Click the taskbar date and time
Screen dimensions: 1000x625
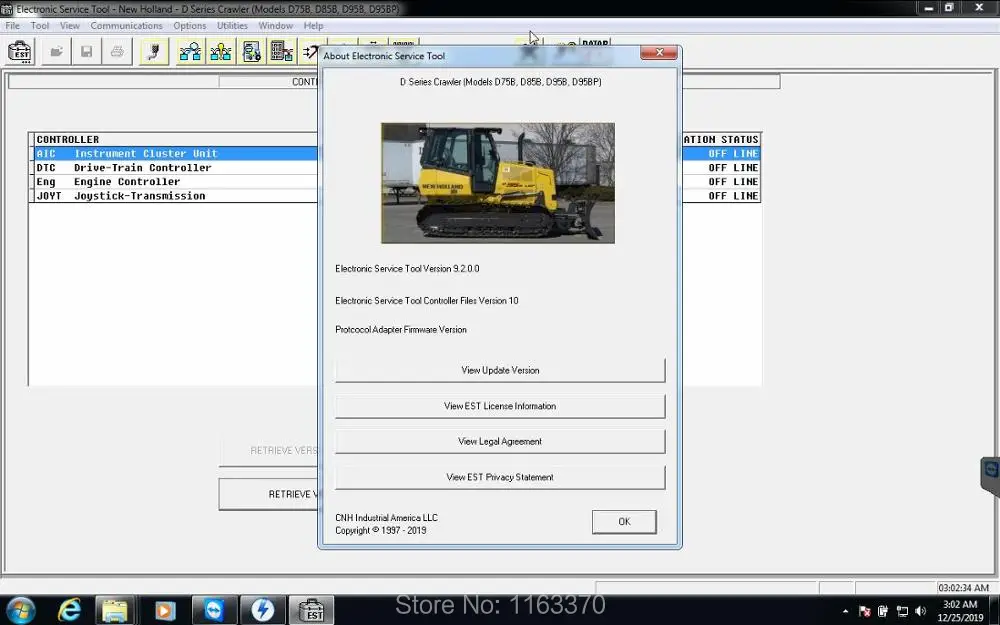coord(960,610)
